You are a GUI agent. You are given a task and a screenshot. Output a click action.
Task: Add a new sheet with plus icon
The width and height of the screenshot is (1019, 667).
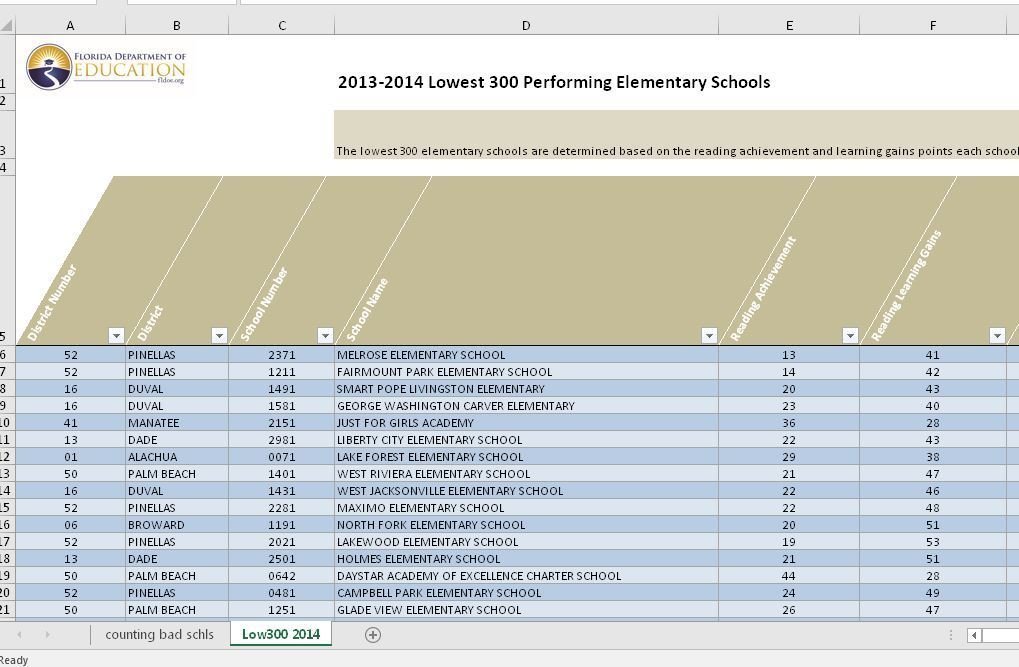coord(373,635)
